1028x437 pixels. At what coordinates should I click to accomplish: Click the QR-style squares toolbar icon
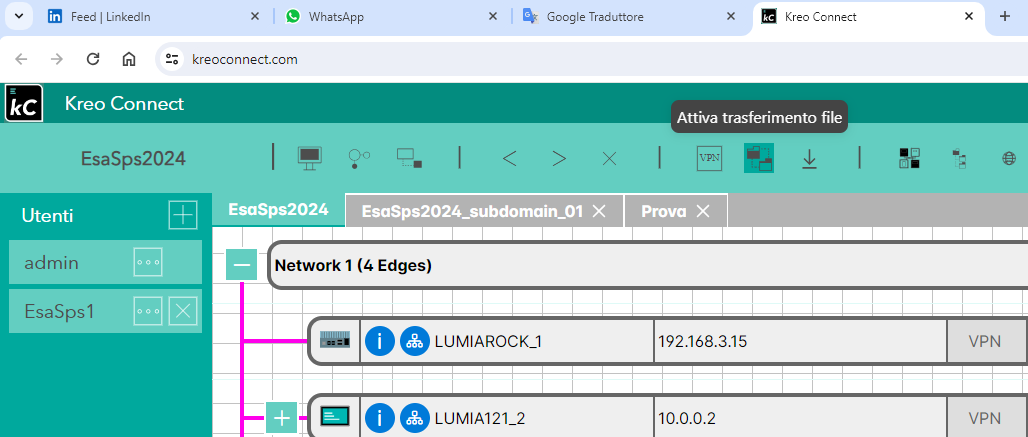click(909, 158)
